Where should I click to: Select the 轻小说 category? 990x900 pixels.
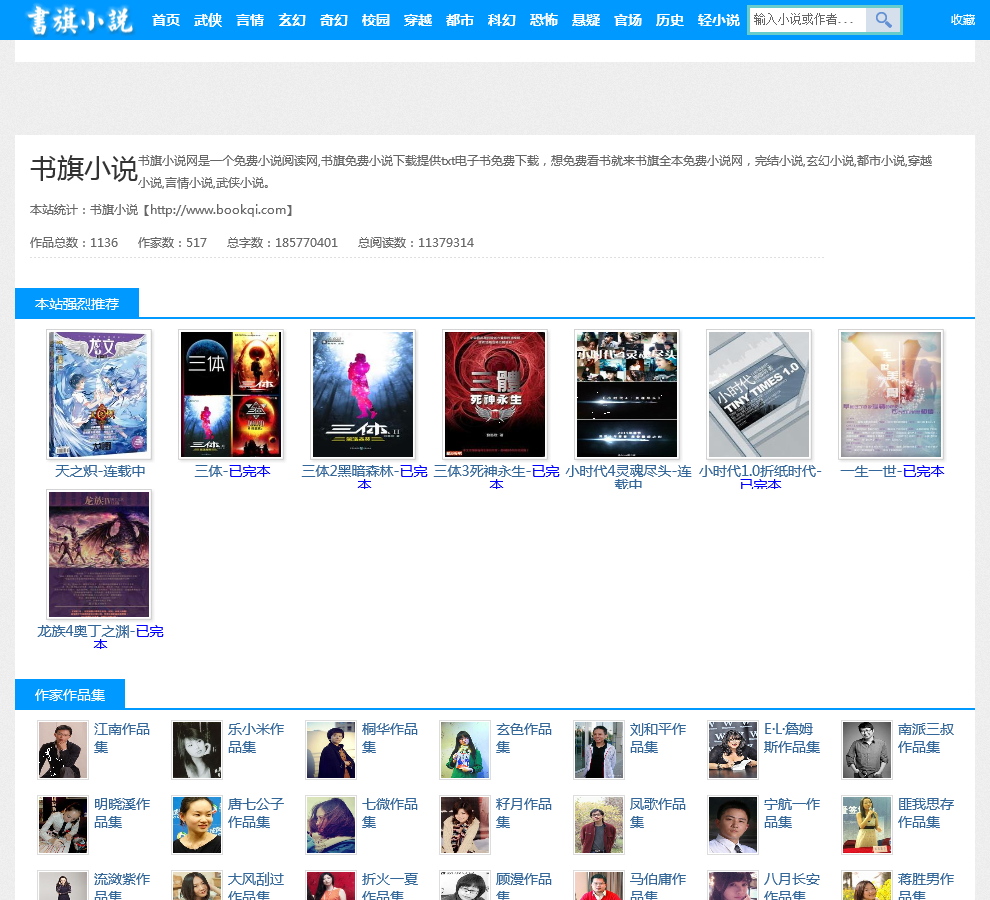click(x=719, y=20)
